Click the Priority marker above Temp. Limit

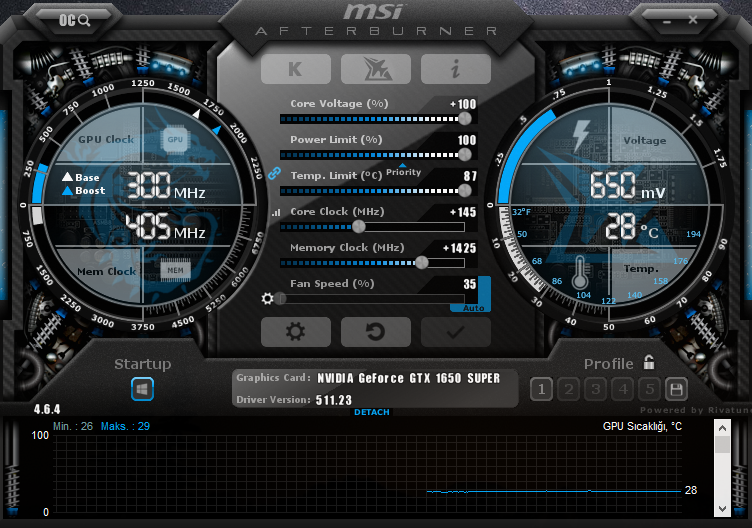[403, 171]
